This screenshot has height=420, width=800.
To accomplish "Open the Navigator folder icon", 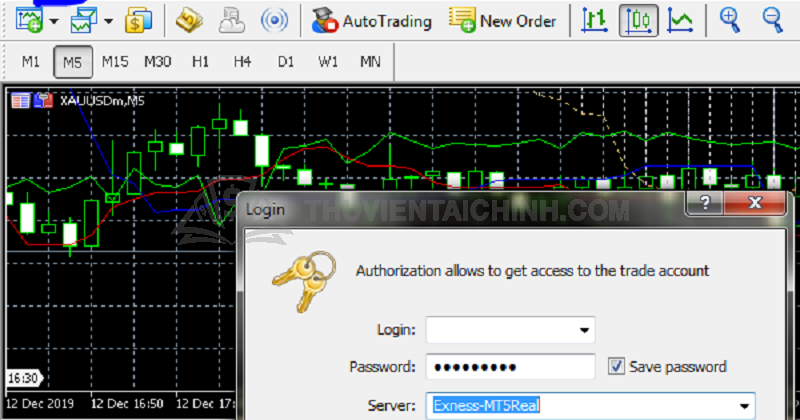I will (189, 21).
